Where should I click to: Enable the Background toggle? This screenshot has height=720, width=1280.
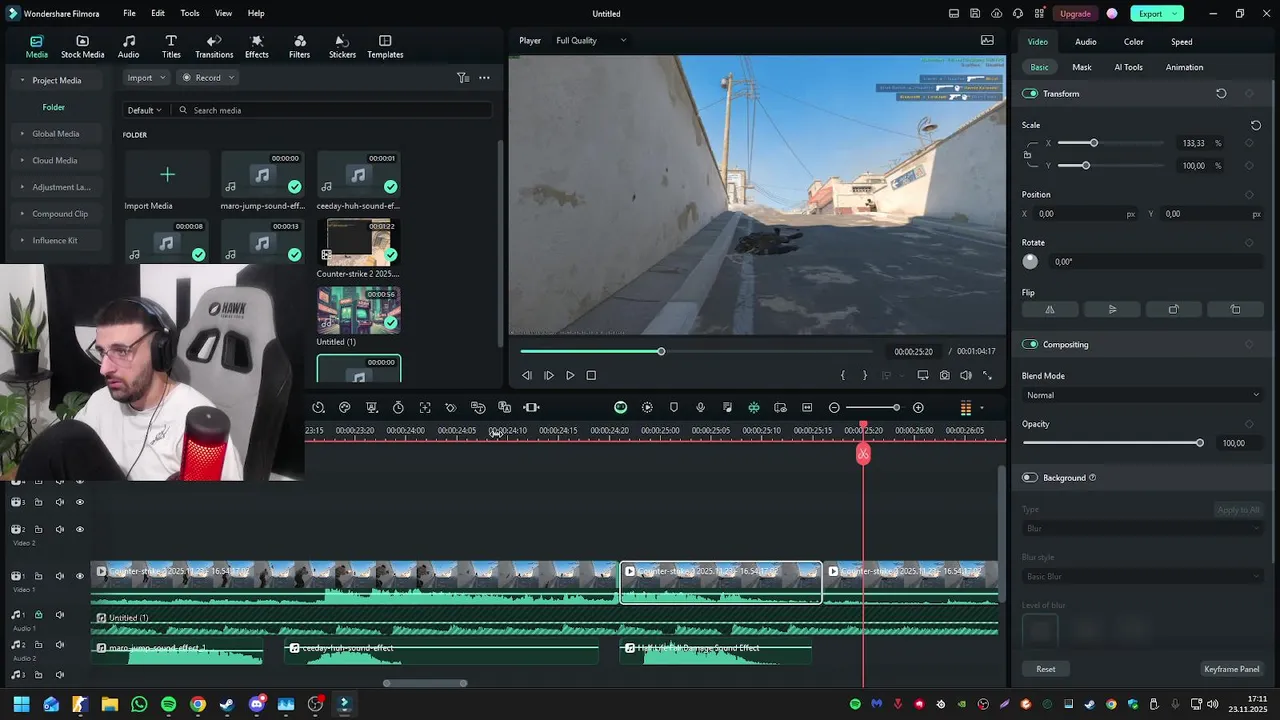pos(1030,478)
